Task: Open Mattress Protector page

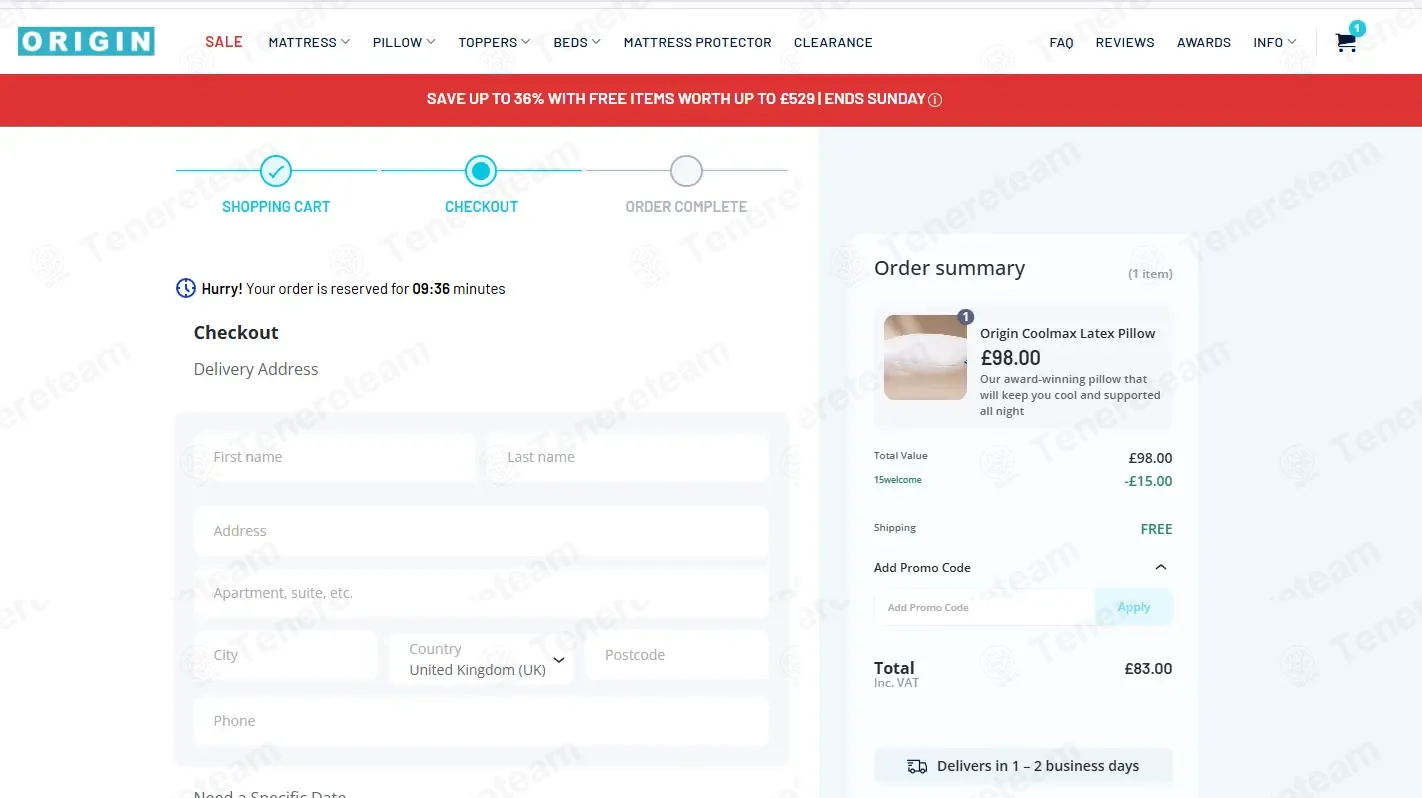Action: [x=698, y=42]
